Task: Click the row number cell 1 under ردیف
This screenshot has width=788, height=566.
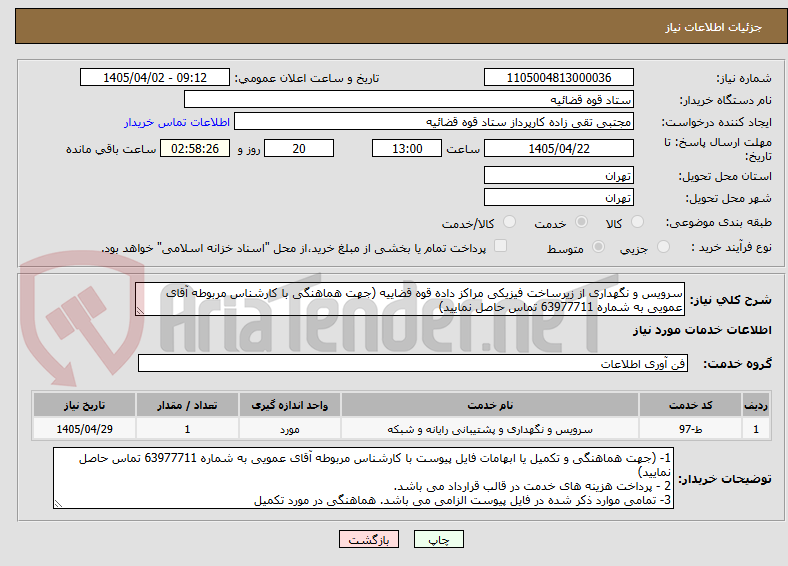Action: (x=756, y=429)
